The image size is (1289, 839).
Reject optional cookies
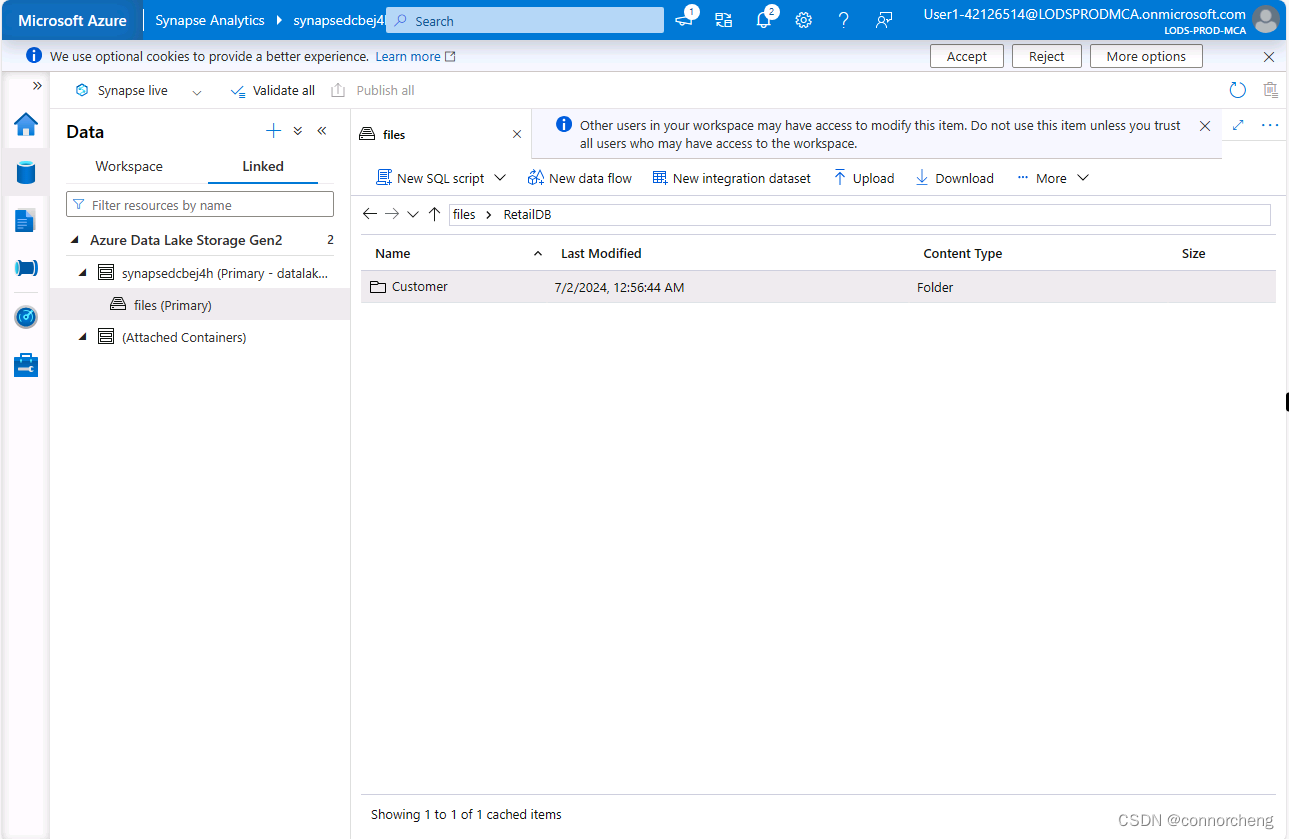(x=1047, y=56)
